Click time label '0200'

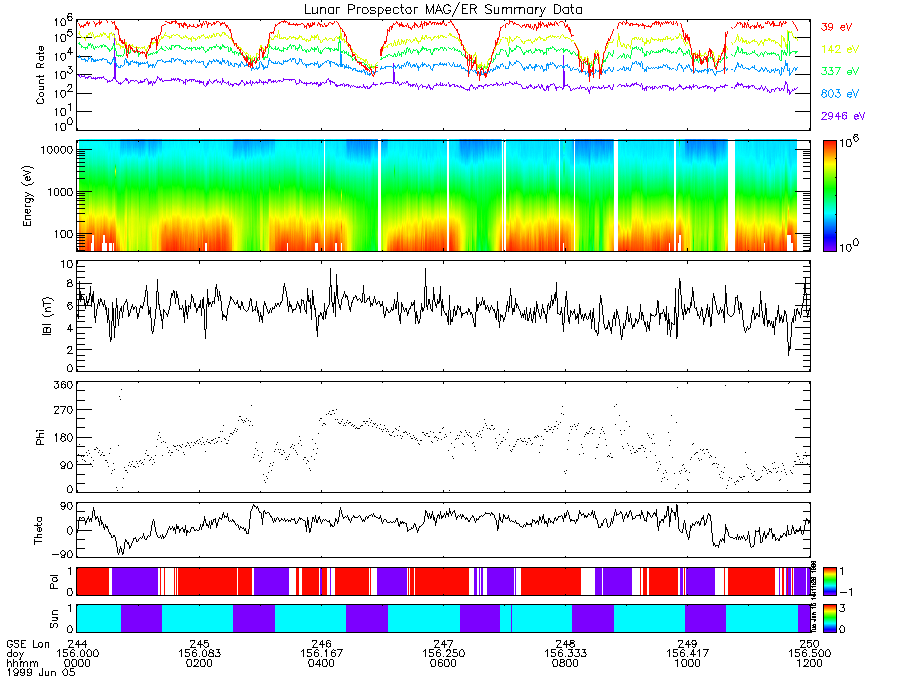199,663
